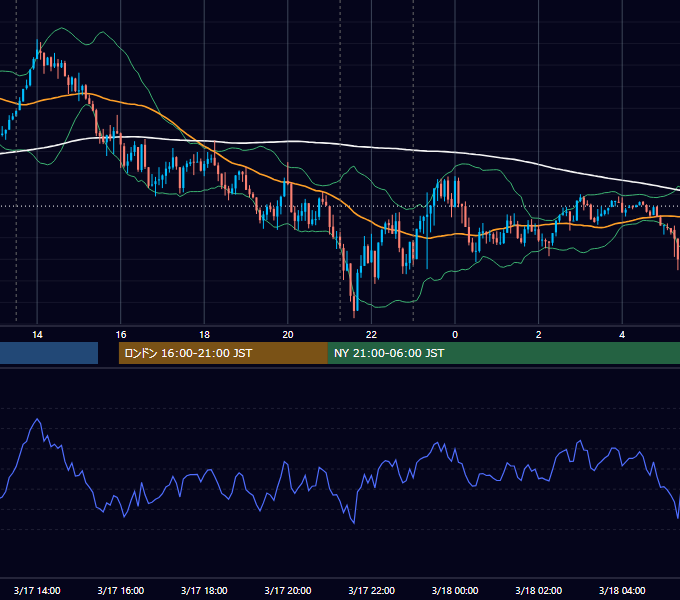Viewport: 680px width, 600px height.
Task: Click the 3/17 16:00 time label
Action: 121,590
